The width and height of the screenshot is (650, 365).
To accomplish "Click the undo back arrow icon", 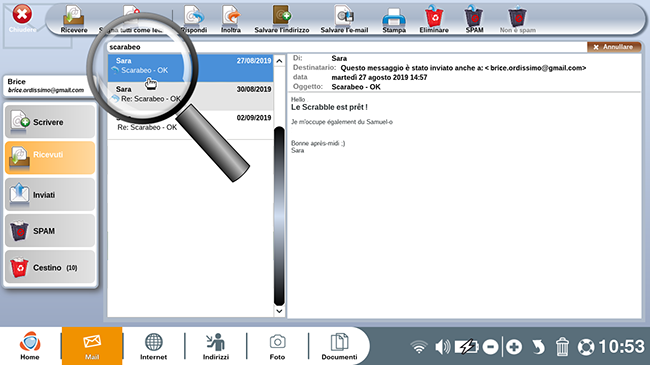I will pos(538,347).
